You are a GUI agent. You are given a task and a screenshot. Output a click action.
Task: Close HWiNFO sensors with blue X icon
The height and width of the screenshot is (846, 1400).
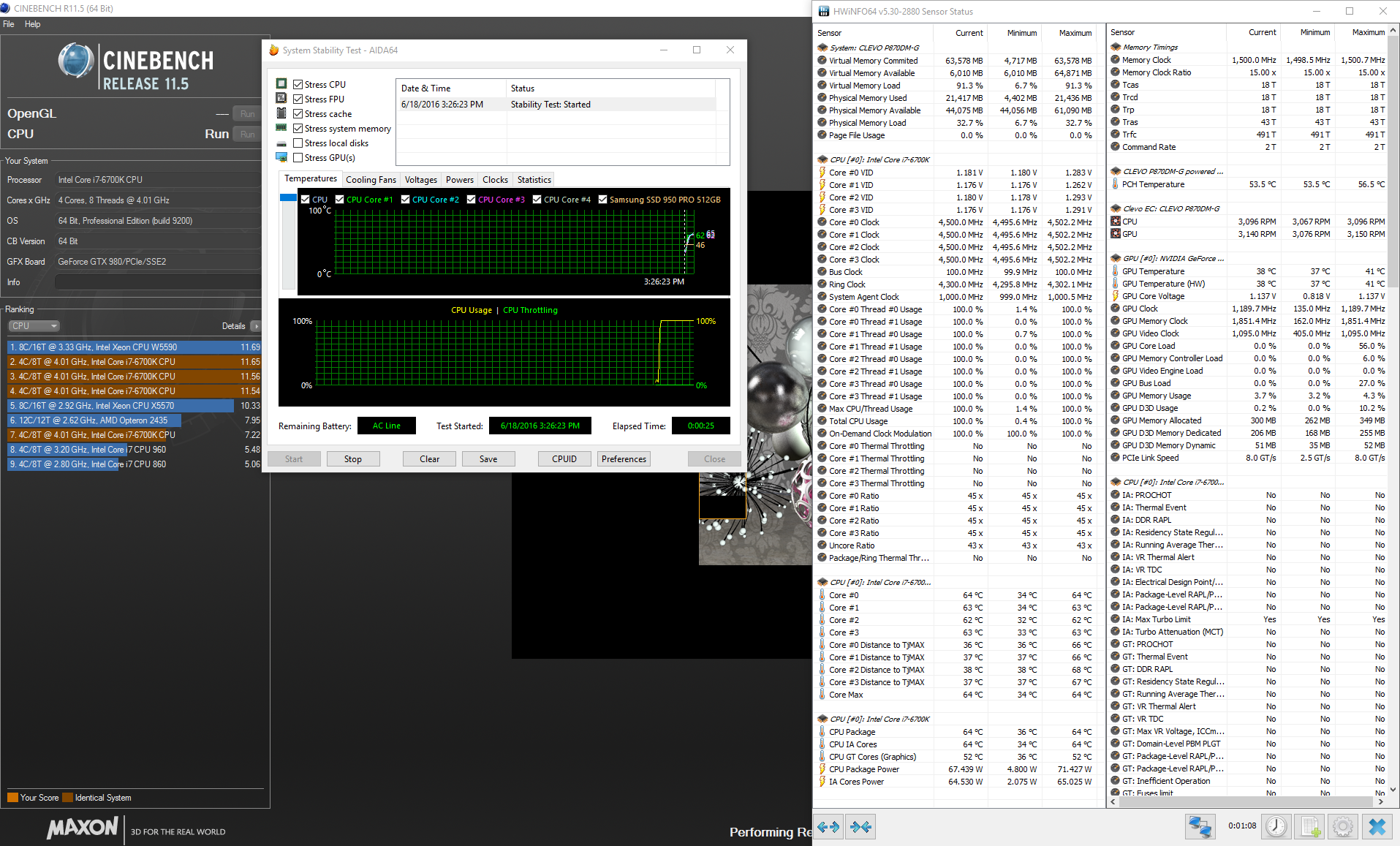(1377, 827)
